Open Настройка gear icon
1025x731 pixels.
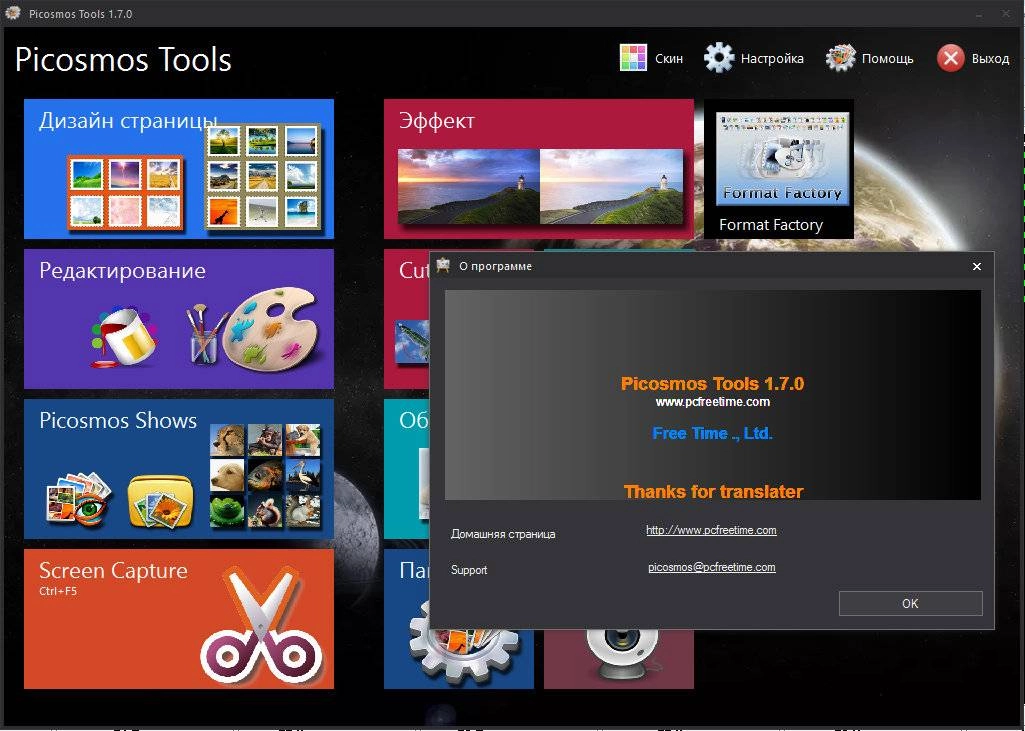tap(719, 58)
